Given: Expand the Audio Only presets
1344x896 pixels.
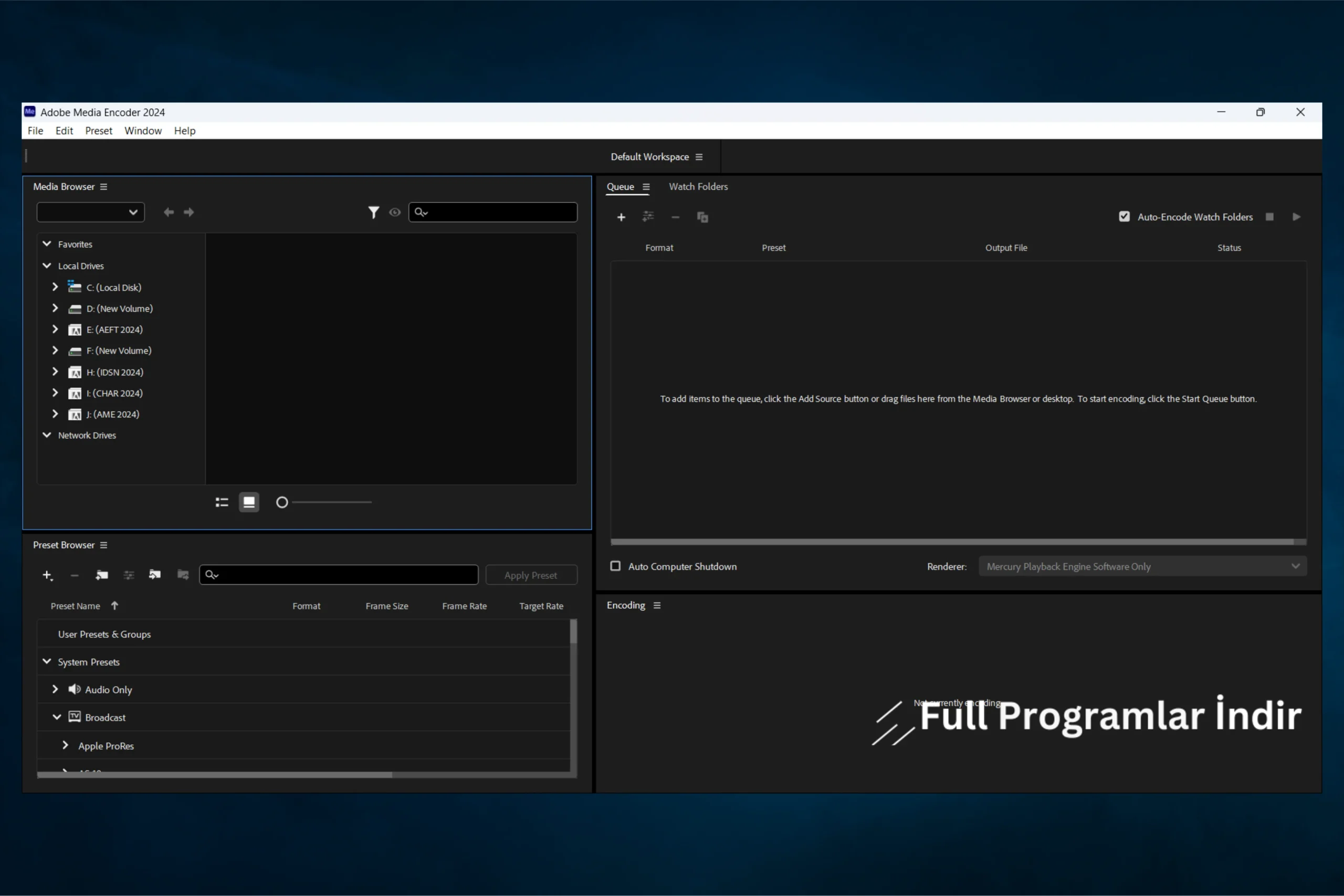Looking at the screenshot, I should pos(55,689).
